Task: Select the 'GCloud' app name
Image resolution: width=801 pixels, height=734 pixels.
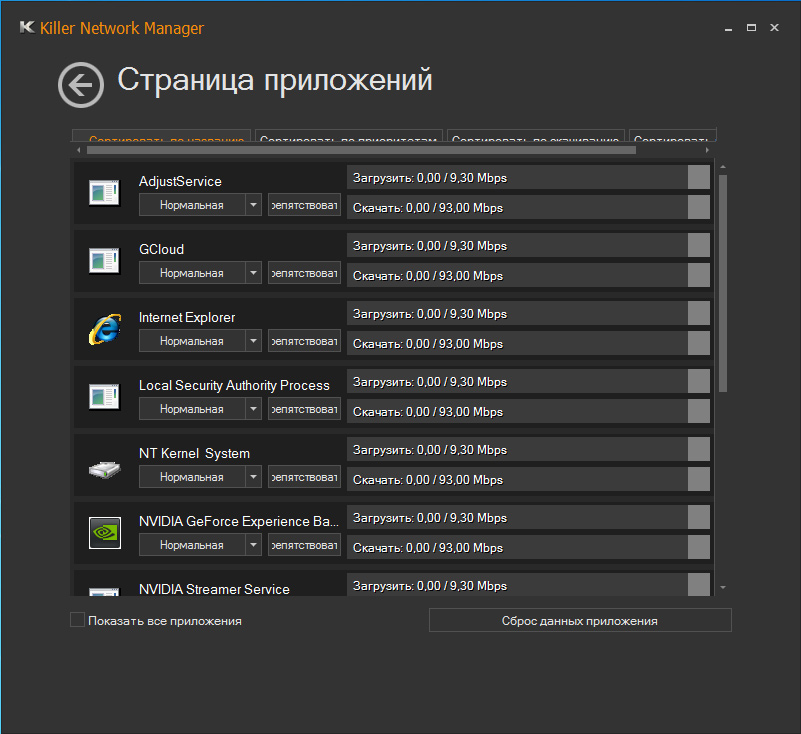Action: 161,249
